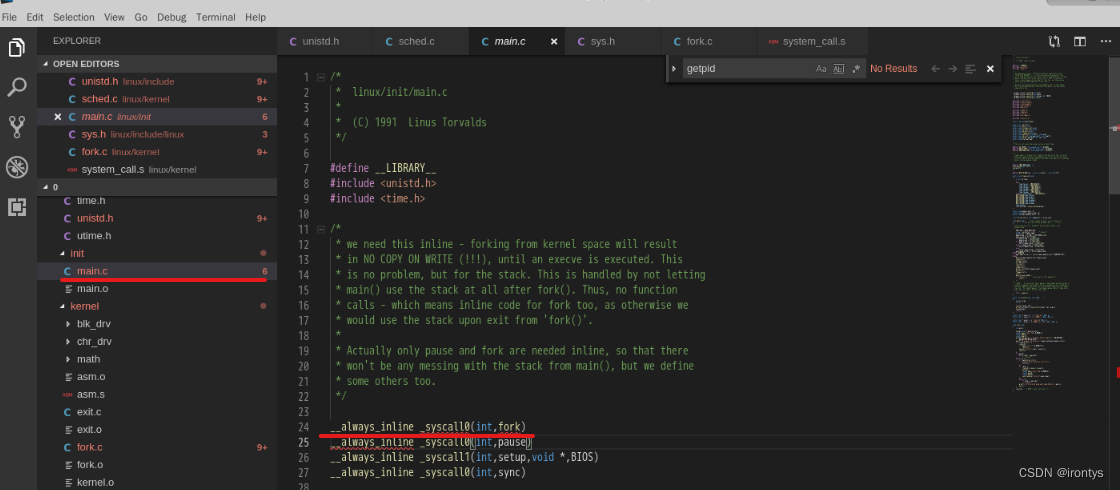Viewport: 1120px width, 490px height.
Task: Open the Search view in activity bar
Action: 17,87
